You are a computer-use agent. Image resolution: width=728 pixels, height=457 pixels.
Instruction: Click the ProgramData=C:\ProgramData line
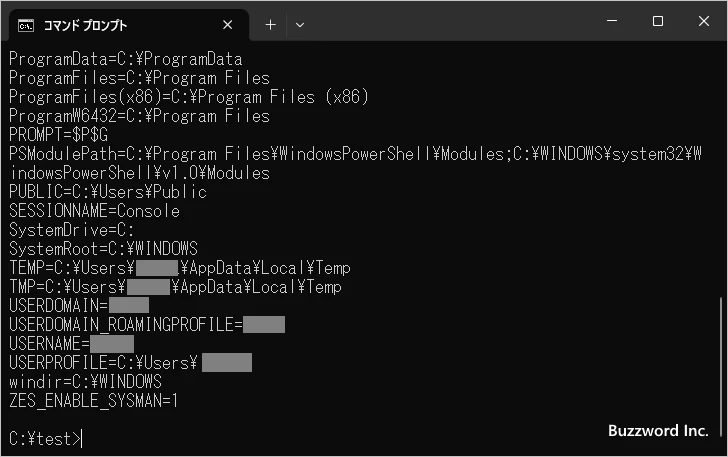(126, 59)
